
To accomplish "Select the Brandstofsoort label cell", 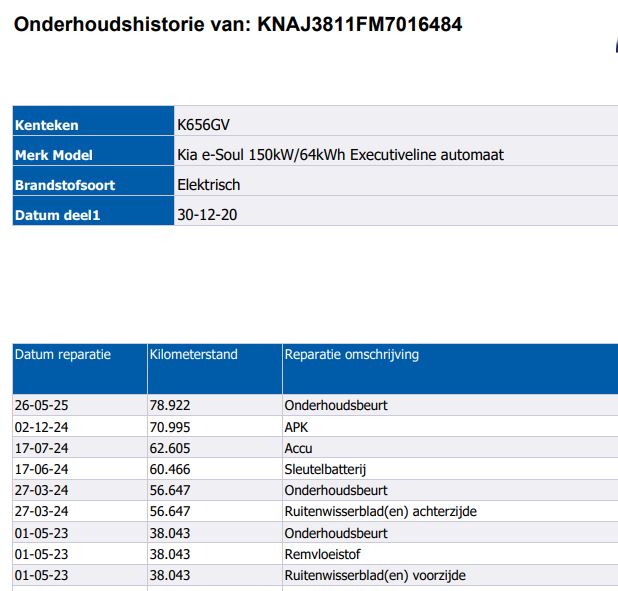I will pyautogui.click(x=65, y=185).
